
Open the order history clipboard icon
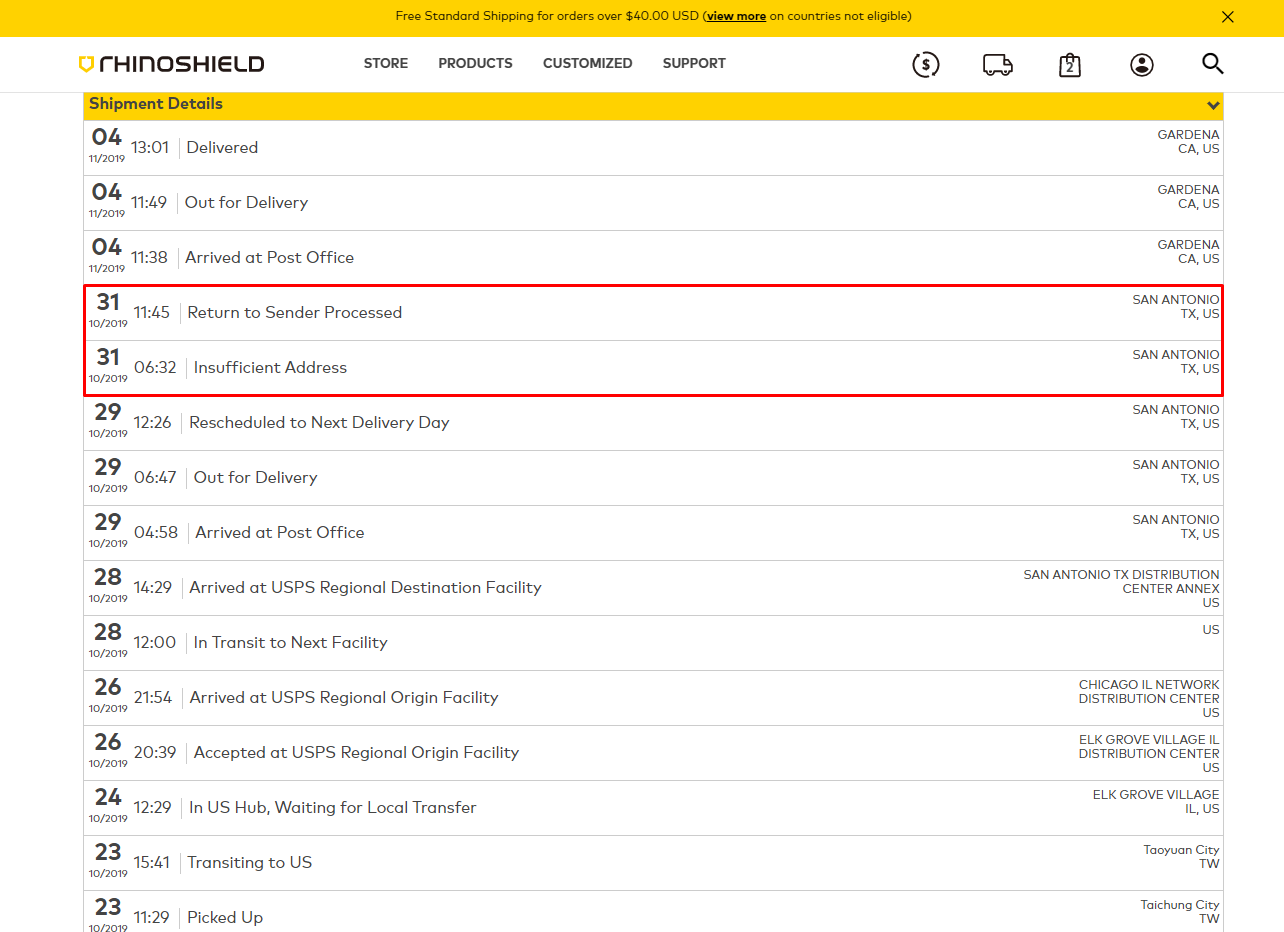pyautogui.click(x=1069, y=64)
